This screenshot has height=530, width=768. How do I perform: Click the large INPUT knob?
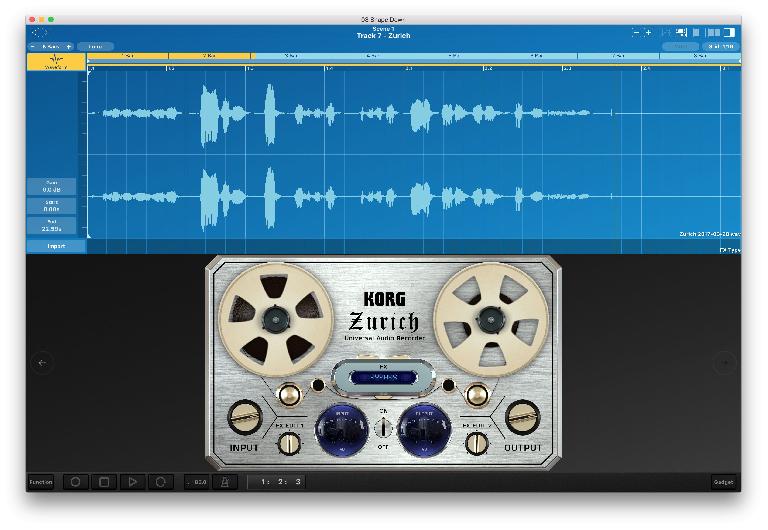click(245, 417)
